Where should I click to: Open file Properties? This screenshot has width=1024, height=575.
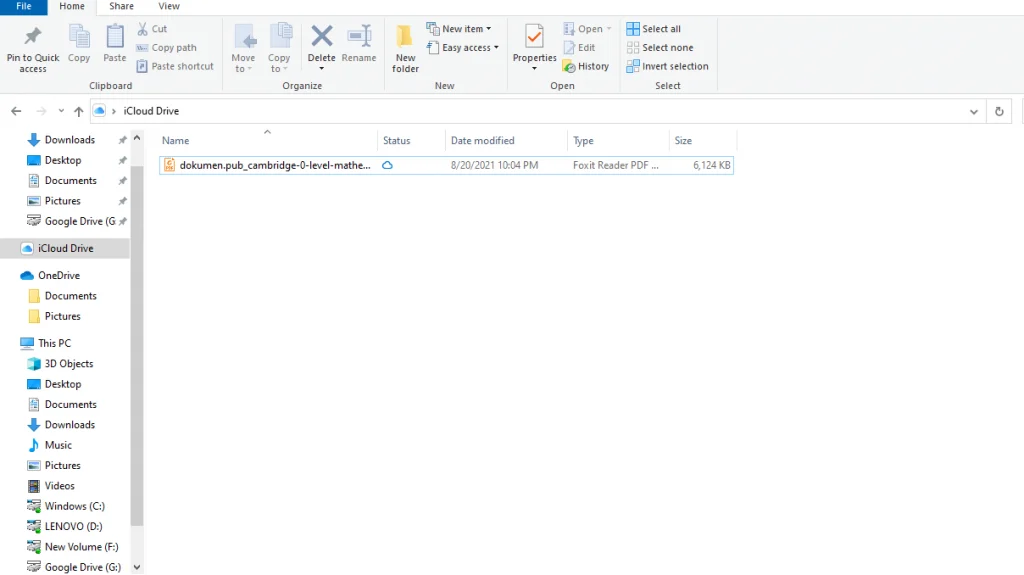tap(534, 43)
